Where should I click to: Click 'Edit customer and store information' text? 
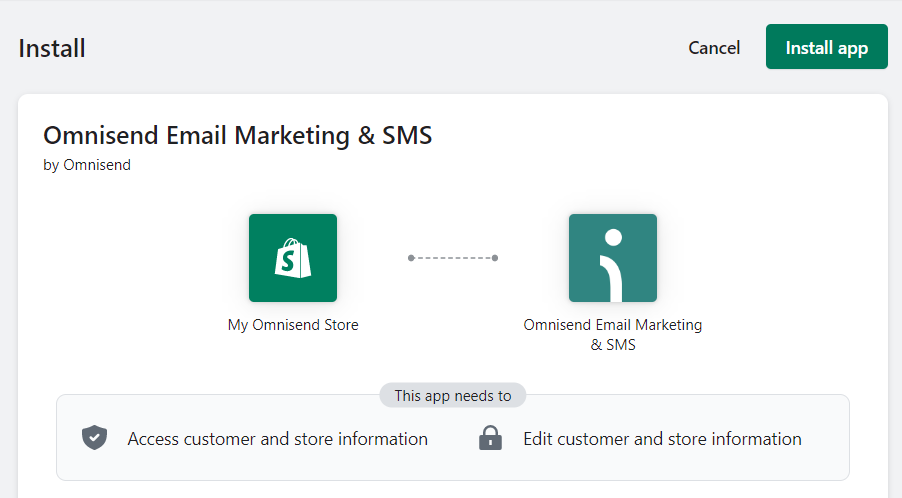tap(662, 439)
